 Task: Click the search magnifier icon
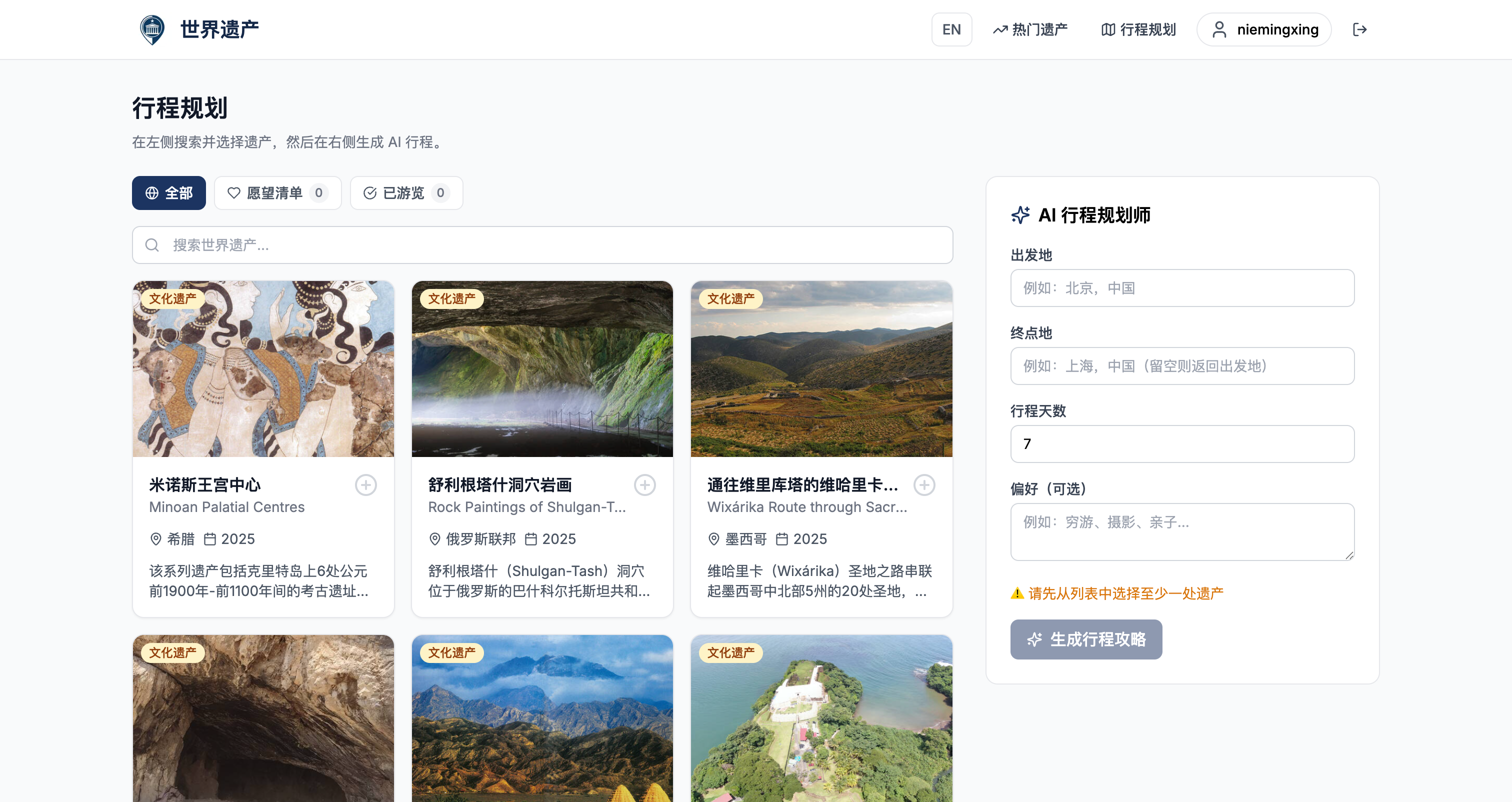click(152, 245)
